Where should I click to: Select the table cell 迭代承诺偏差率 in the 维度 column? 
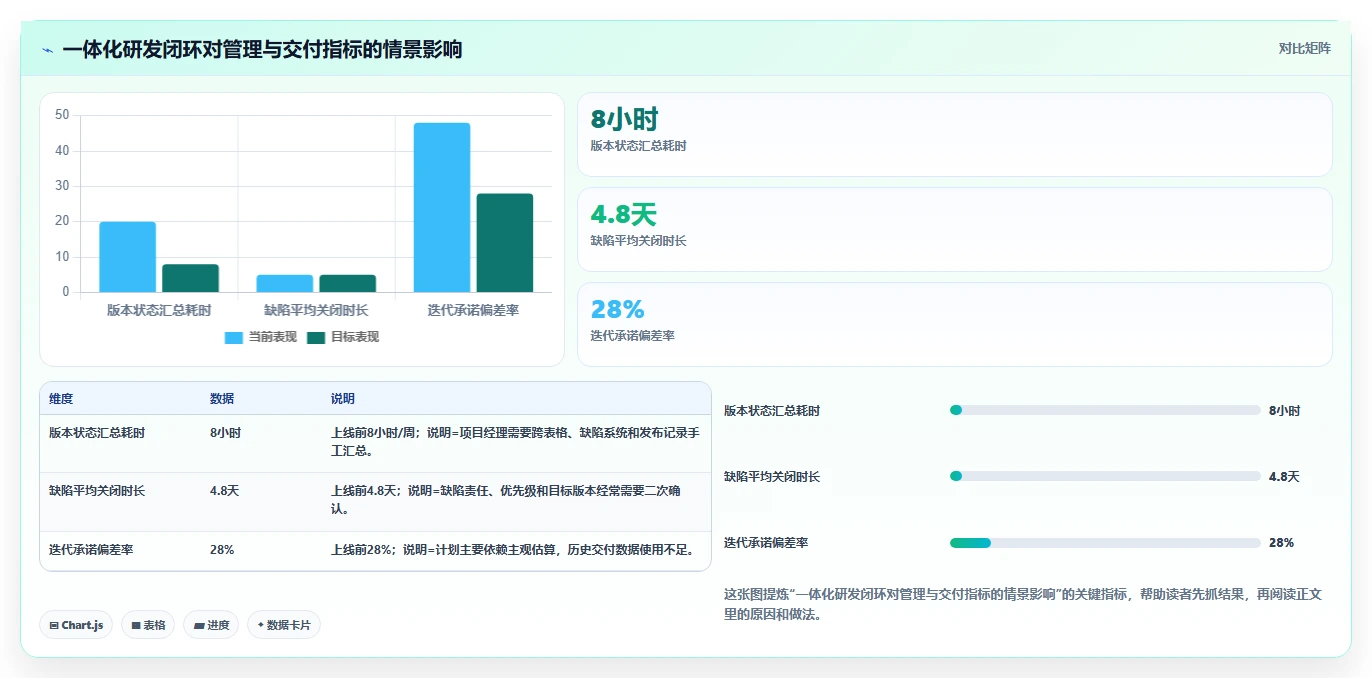(91, 550)
